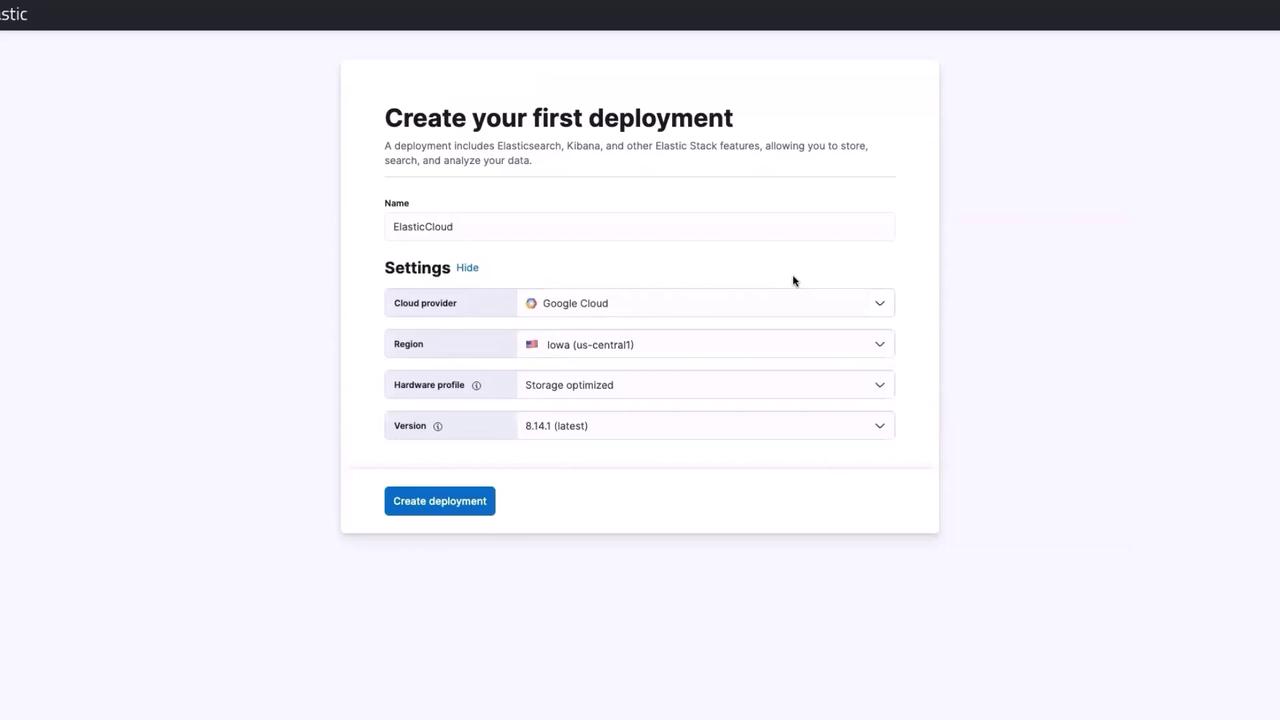Screen dimensions: 1280x720
Task: Click the Version info icon
Action: [x=437, y=426]
